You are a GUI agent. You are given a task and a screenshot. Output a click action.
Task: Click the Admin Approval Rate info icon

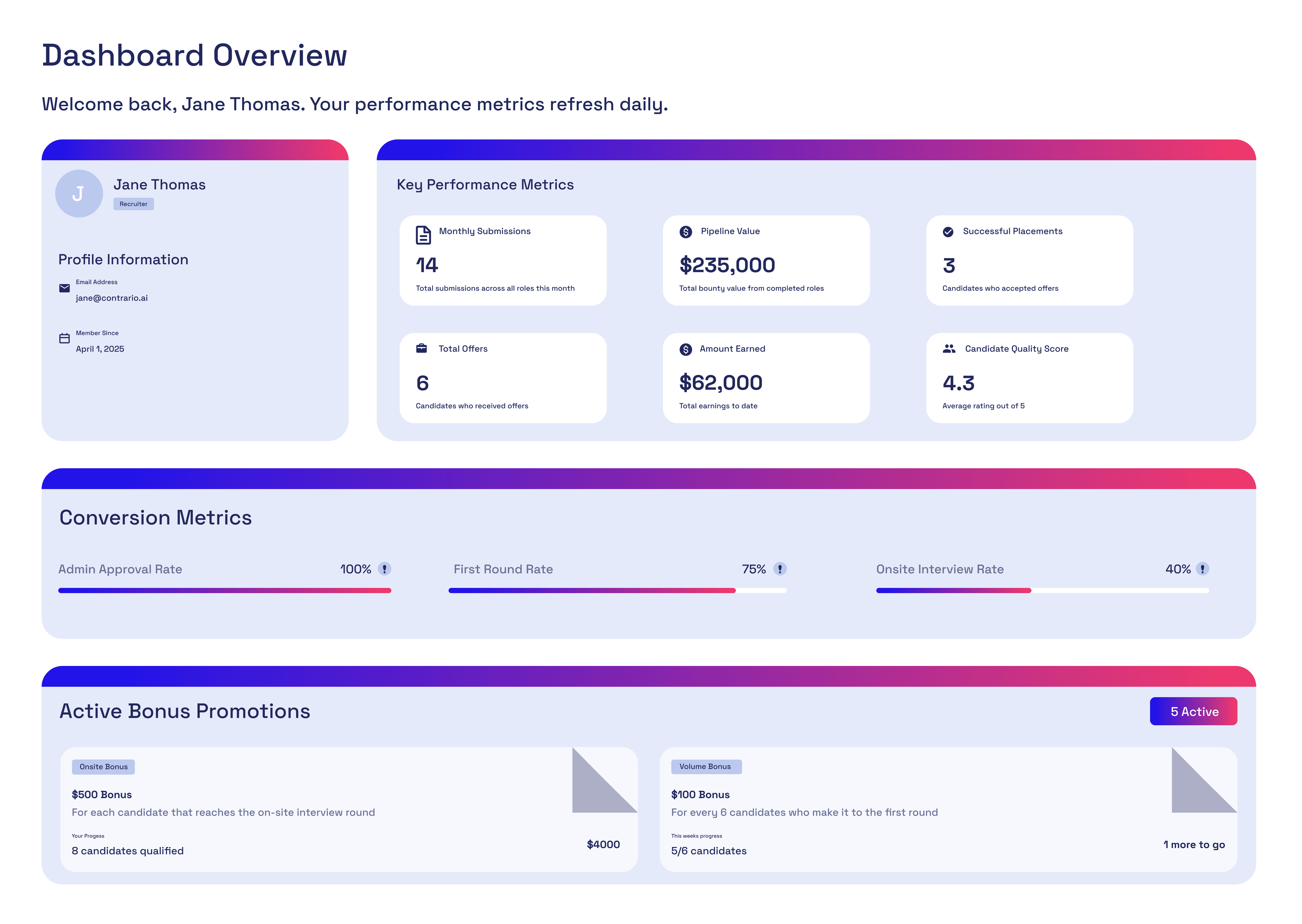(x=385, y=568)
